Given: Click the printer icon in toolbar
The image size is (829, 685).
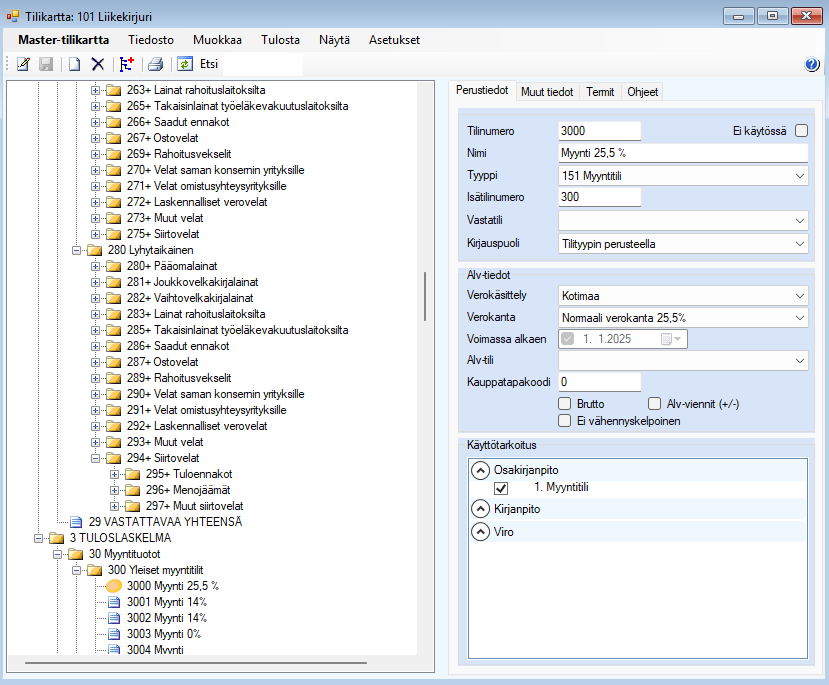Looking at the screenshot, I should click(155, 64).
